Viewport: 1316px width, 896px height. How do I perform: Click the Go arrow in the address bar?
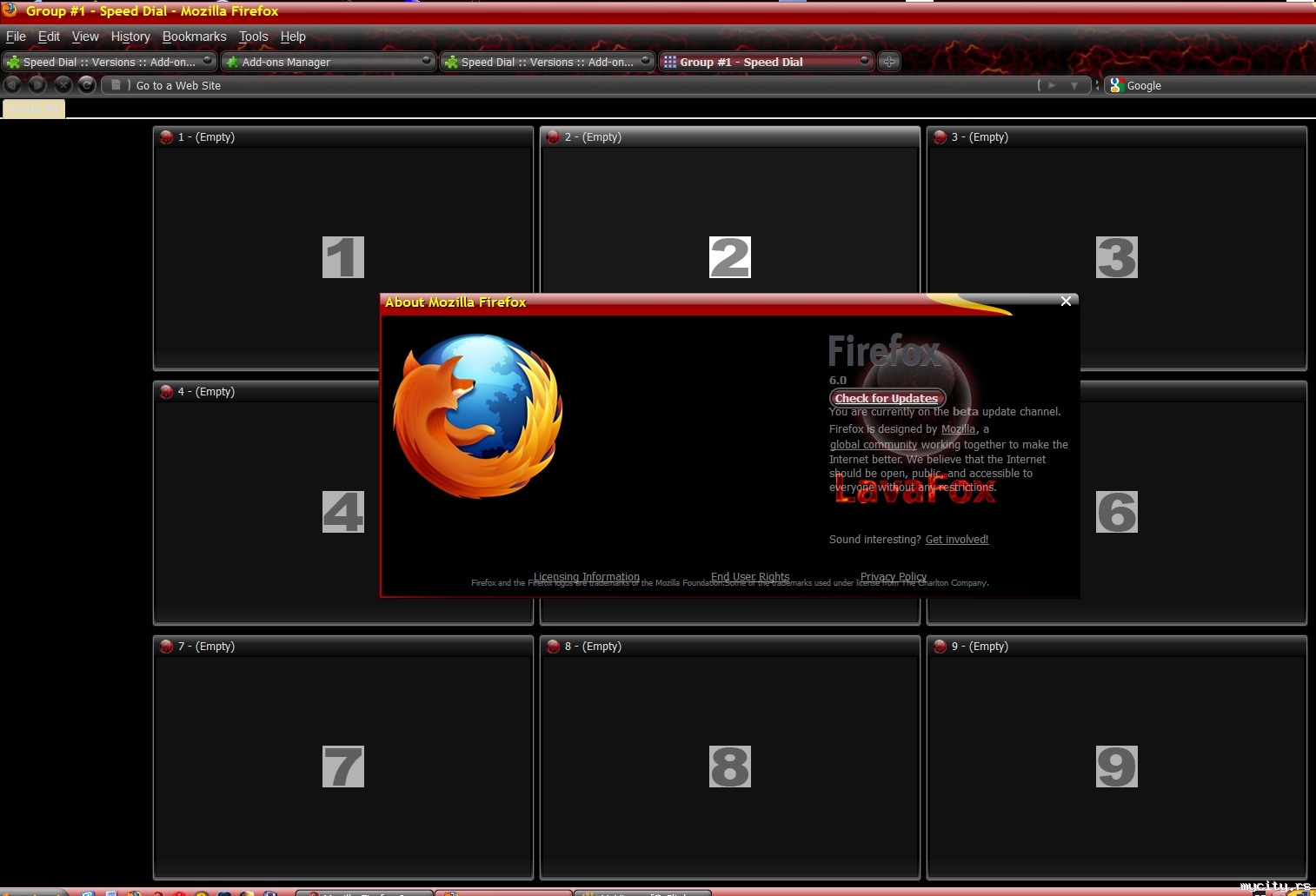pyautogui.click(x=1052, y=85)
